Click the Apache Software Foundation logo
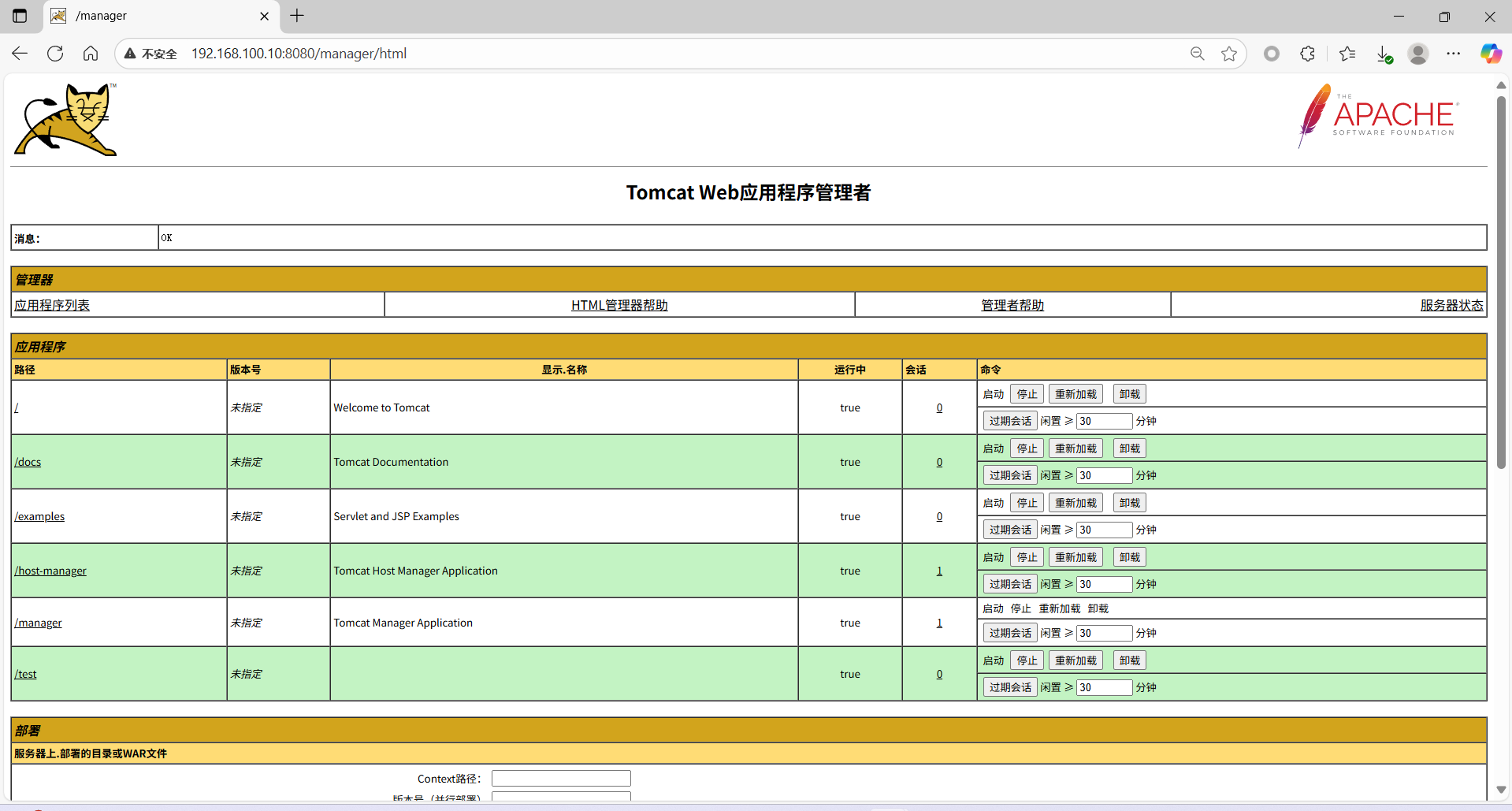 (x=1379, y=117)
